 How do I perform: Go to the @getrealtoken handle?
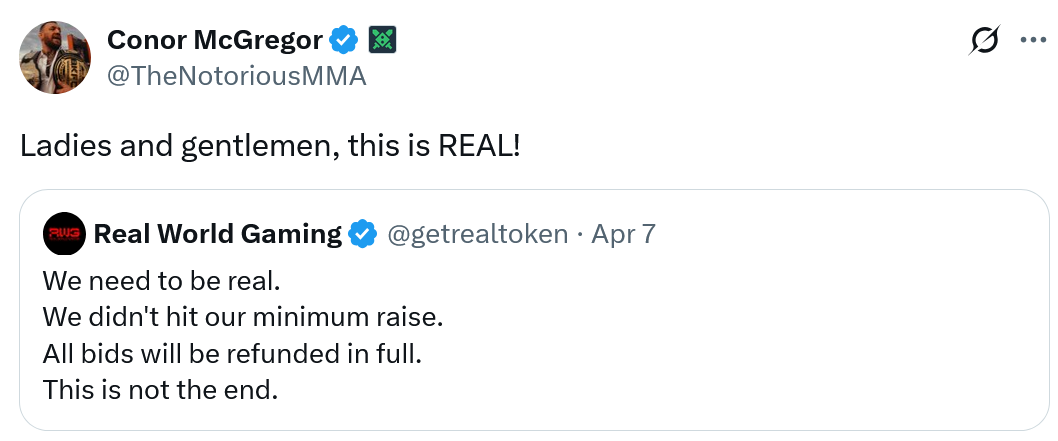[x=477, y=235]
